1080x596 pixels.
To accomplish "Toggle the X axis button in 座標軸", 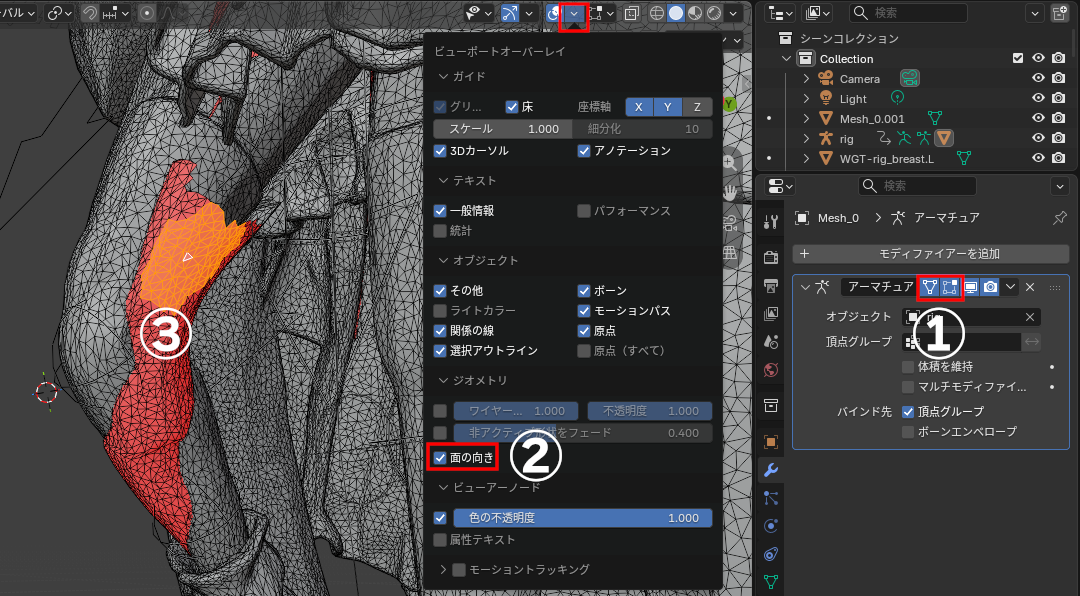I will [x=638, y=107].
